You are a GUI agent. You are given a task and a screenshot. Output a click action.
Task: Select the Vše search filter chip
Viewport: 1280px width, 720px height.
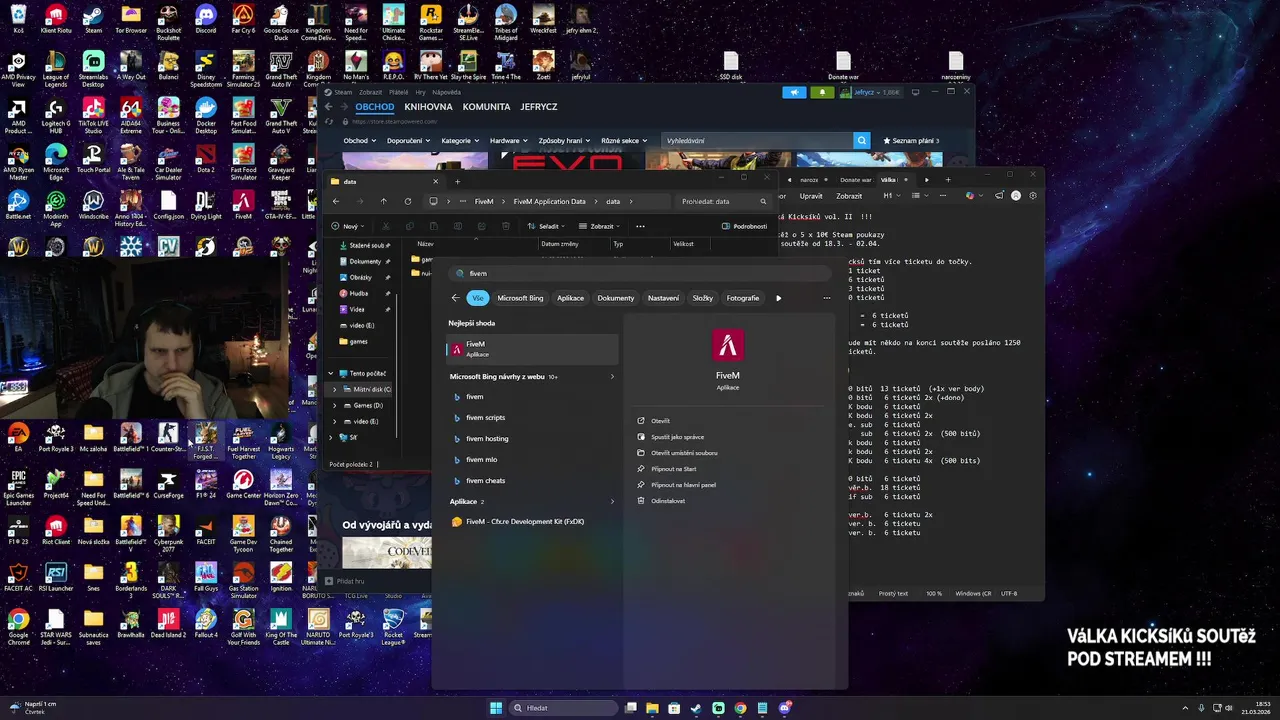[478, 298]
